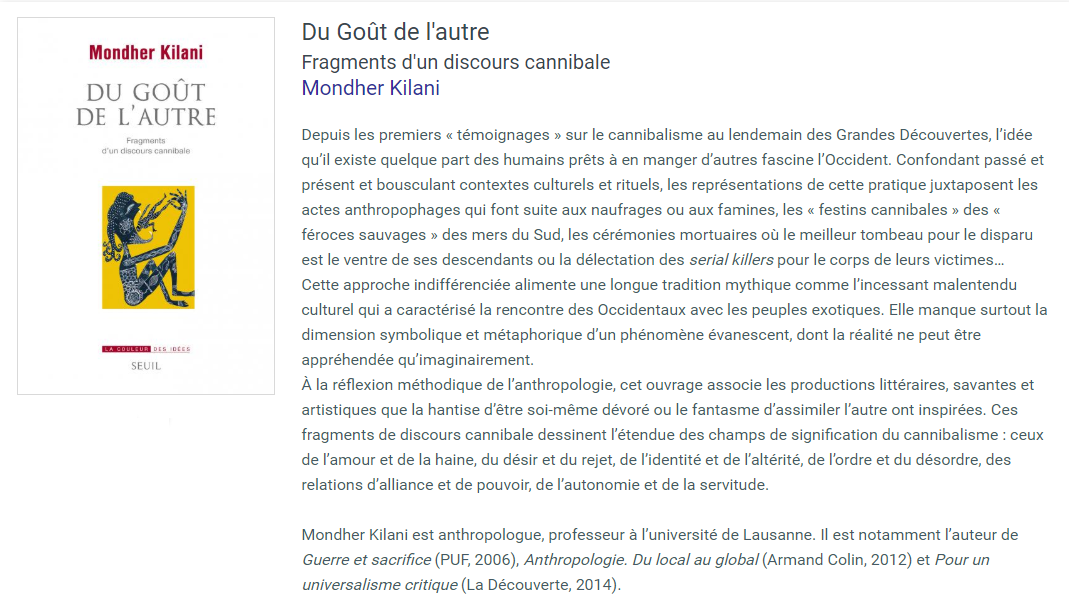Click Anthropologie. Du local au global title
The height and width of the screenshot is (610, 1069).
[x=641, y=560]
